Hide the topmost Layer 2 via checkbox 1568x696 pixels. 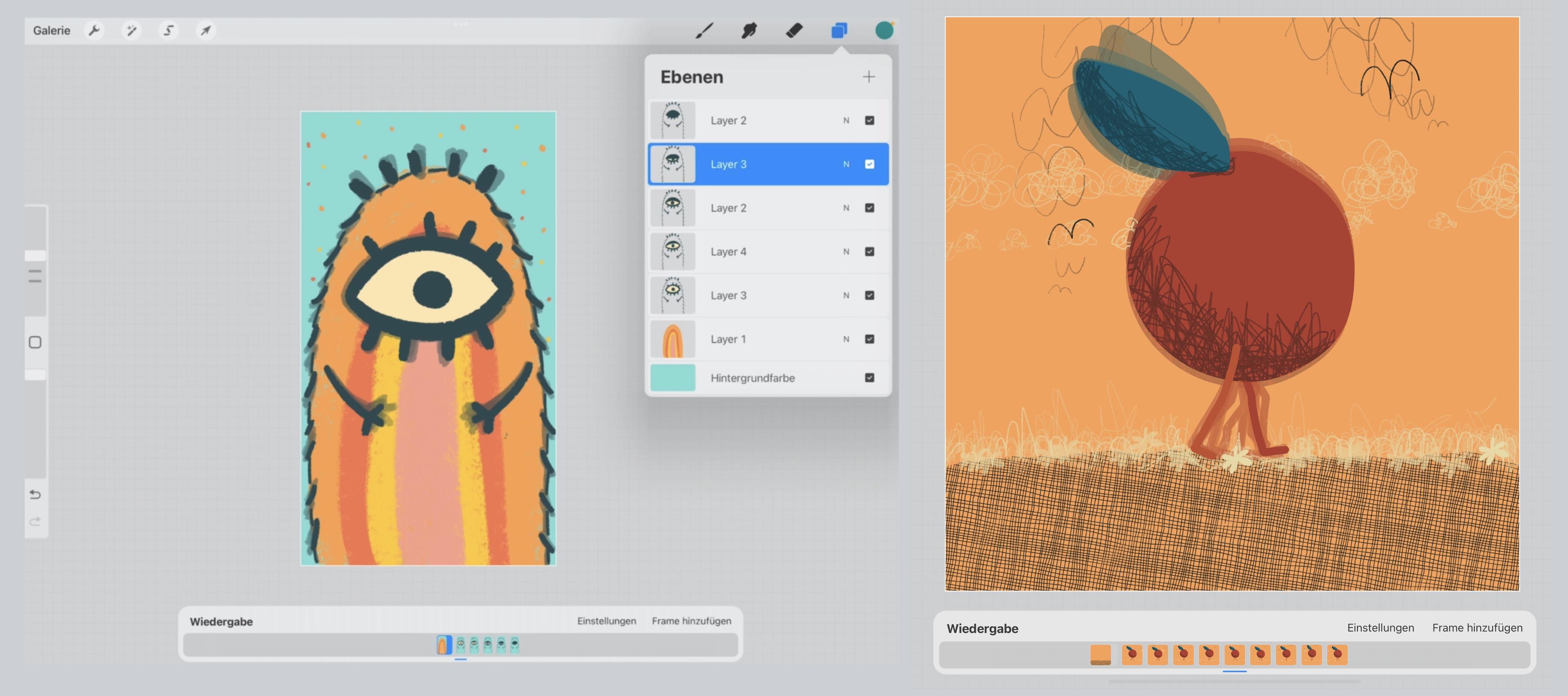[870, 120]
